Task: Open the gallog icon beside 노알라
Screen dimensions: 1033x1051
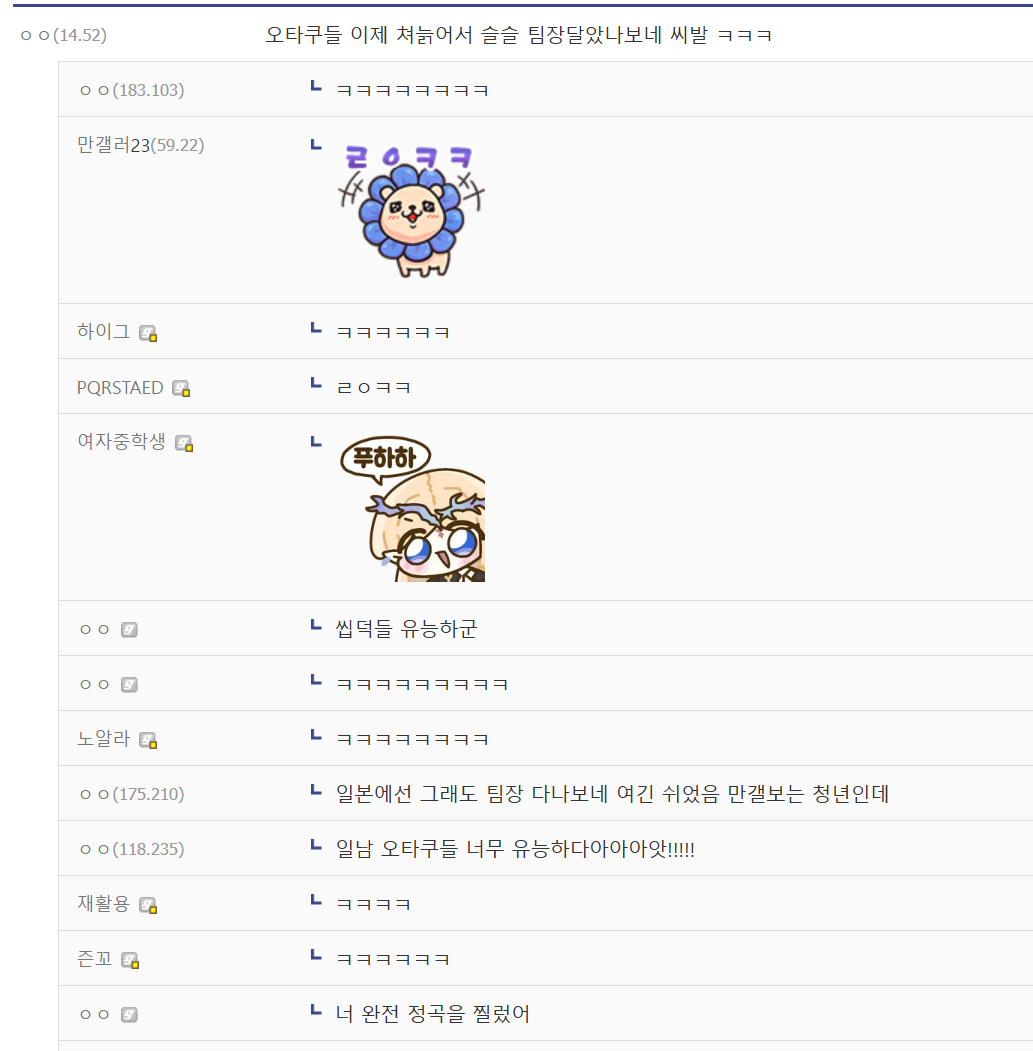Action: 147,740
